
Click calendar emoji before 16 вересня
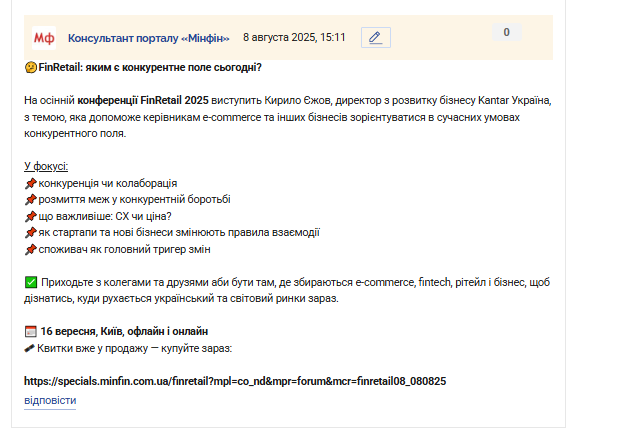coord(31,331)
